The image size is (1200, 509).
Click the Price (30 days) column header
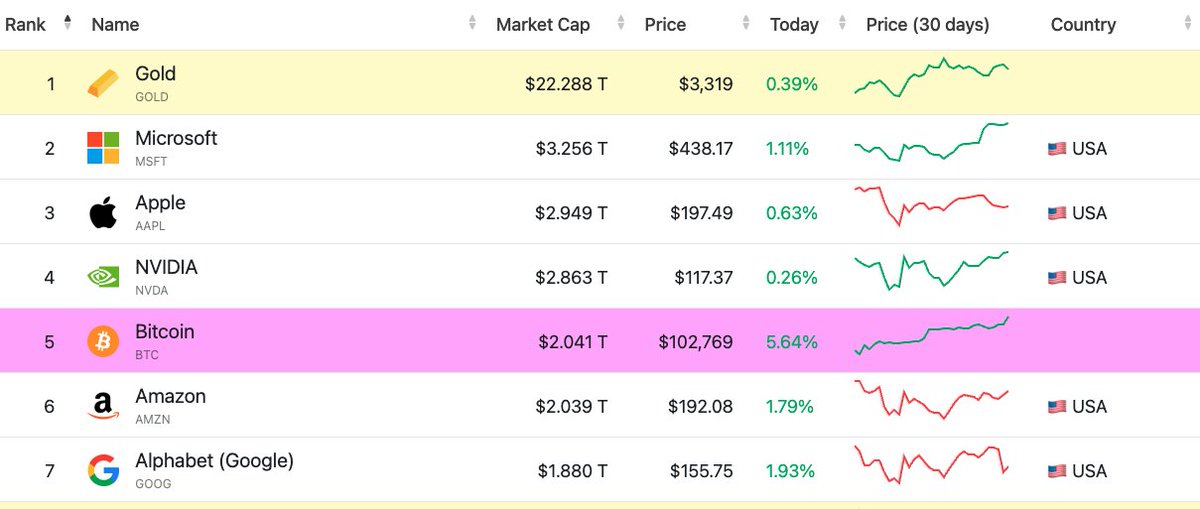coord(928,24)
